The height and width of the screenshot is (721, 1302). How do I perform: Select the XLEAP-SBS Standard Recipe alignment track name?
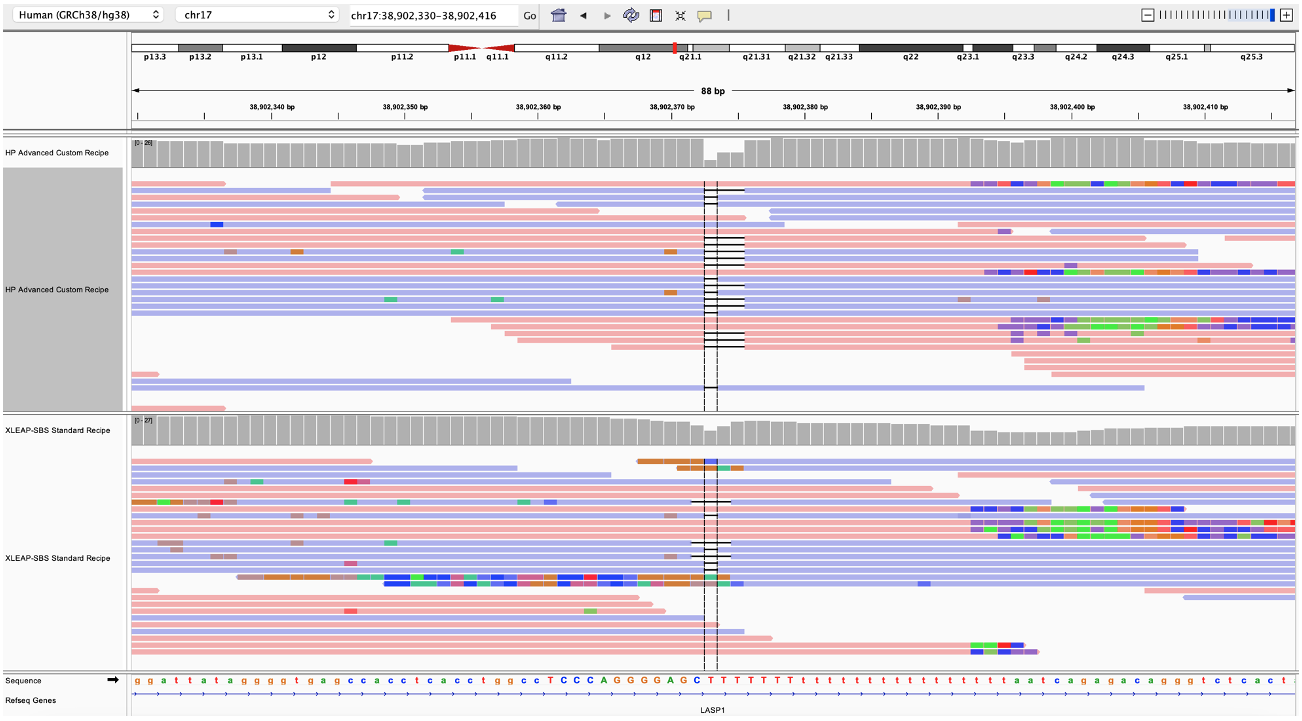click(x=58, y=558)
